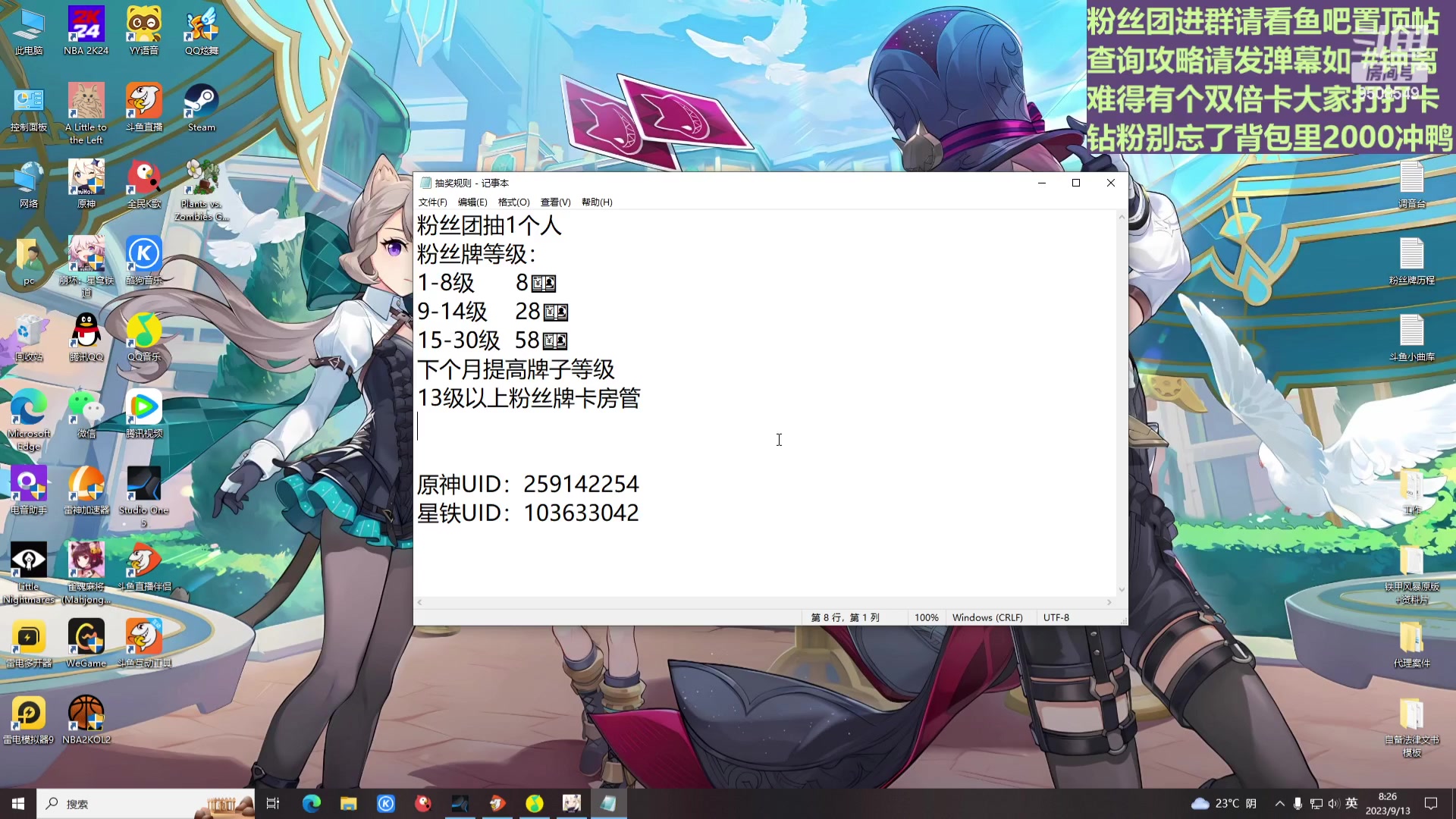Click the text line 下个月提高牌子等级
1456x819 pixels.
[x=516, y=369]
